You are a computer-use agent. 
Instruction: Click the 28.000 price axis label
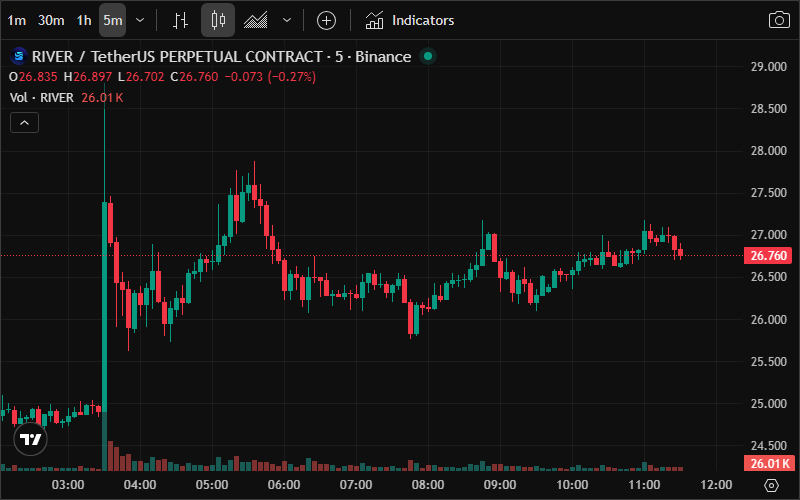point(768,151)
